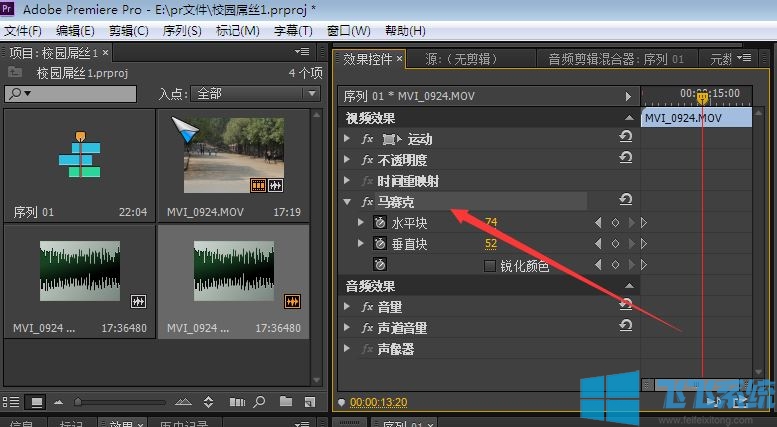Enable the 锐化颜色 checkbox
777x427 pixels.
tap(490, 266)
